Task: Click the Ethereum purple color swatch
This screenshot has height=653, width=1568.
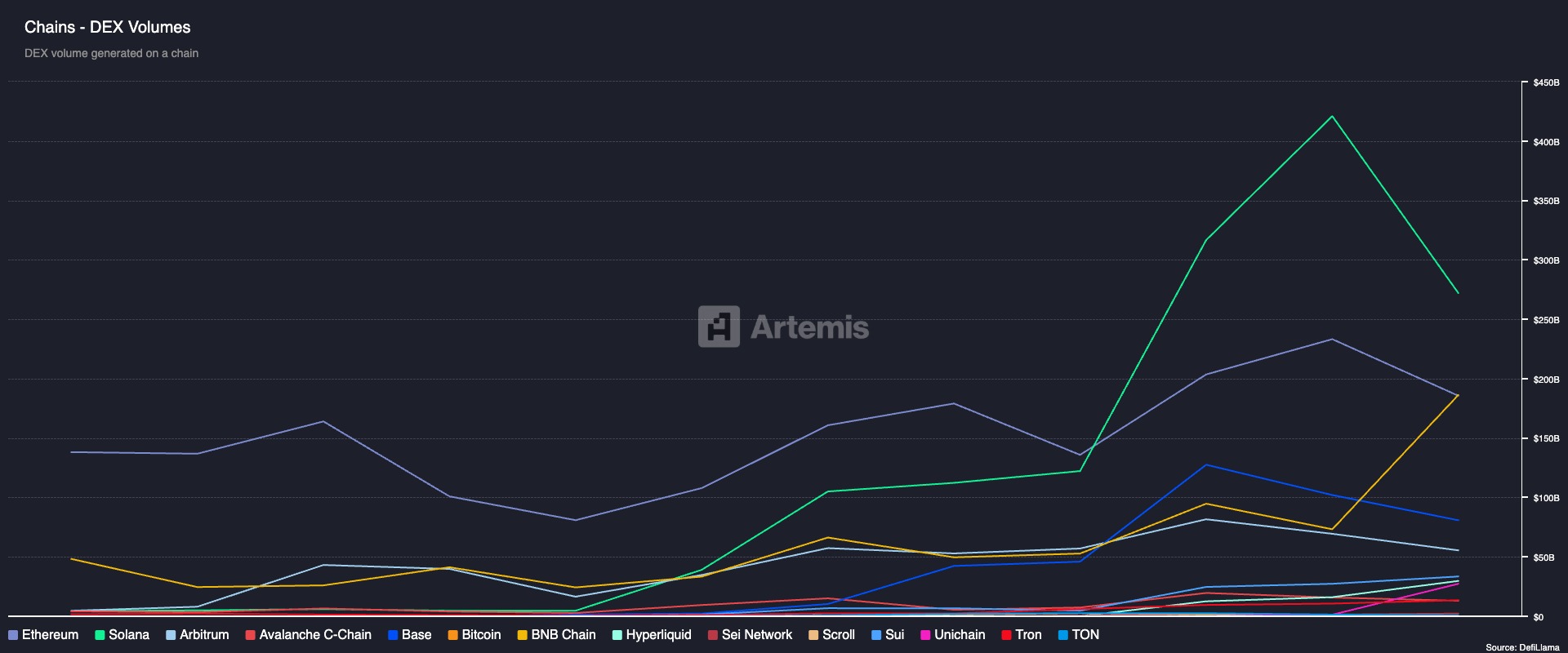Action: pos(13,635)
